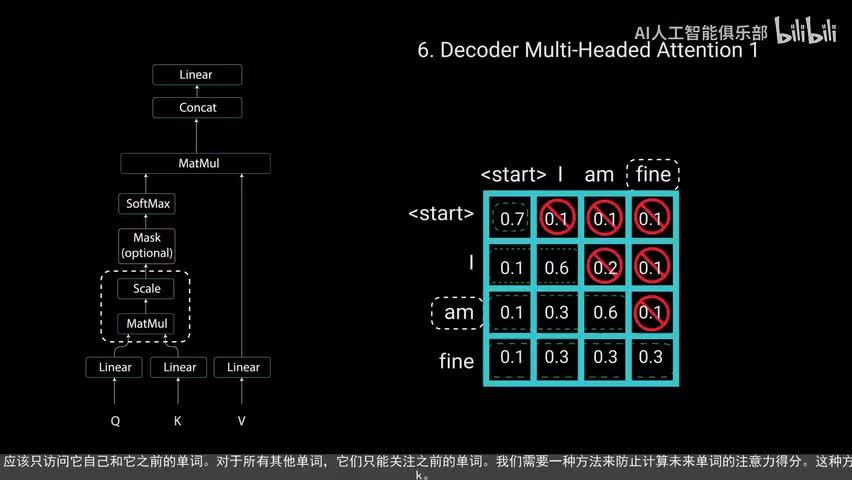Click the Linear block above Q
Viewport: 852px width, 480px height.
(115, 367)
